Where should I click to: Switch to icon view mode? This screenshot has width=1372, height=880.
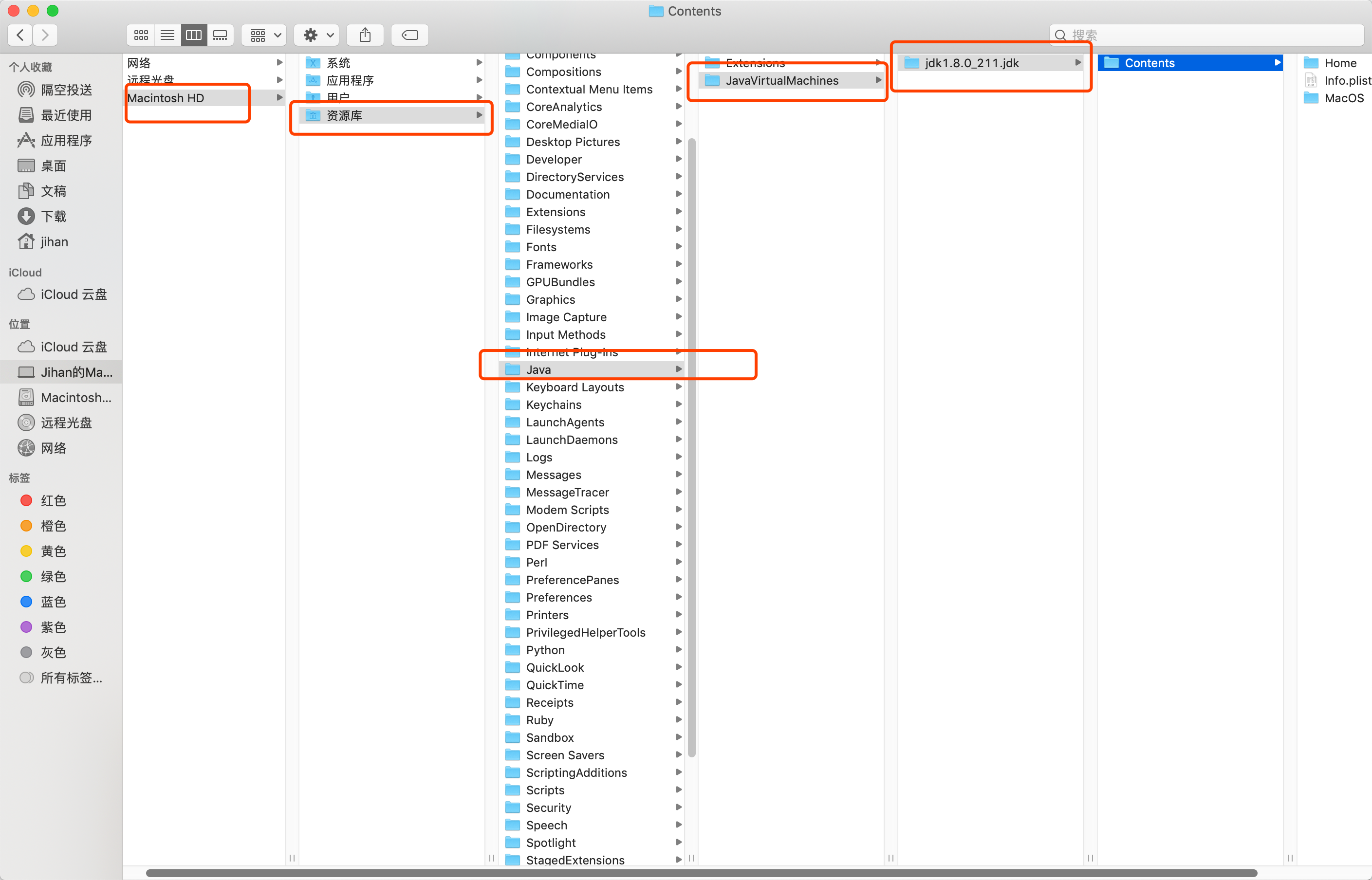tap(141, 36)
